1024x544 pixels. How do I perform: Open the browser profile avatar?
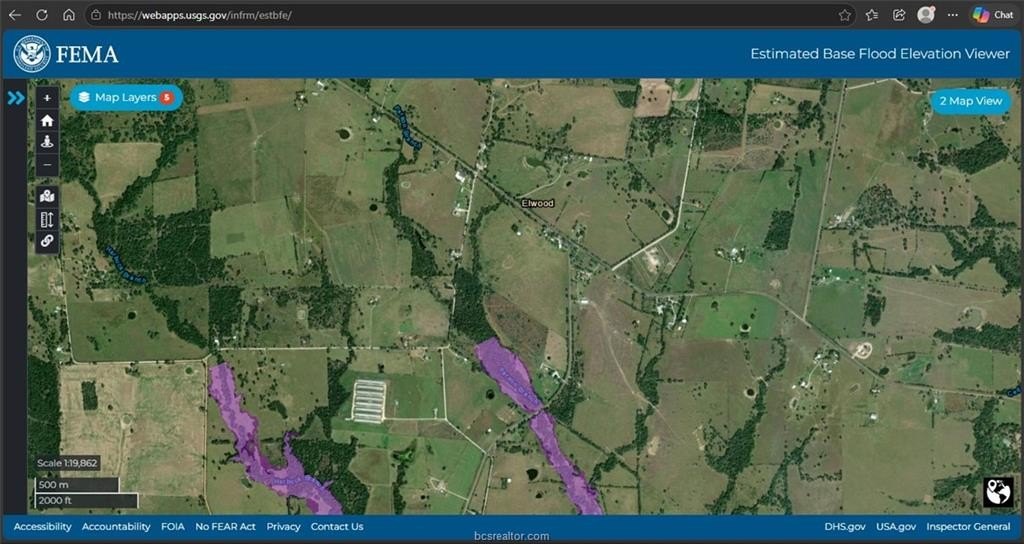tap(926, 14)
